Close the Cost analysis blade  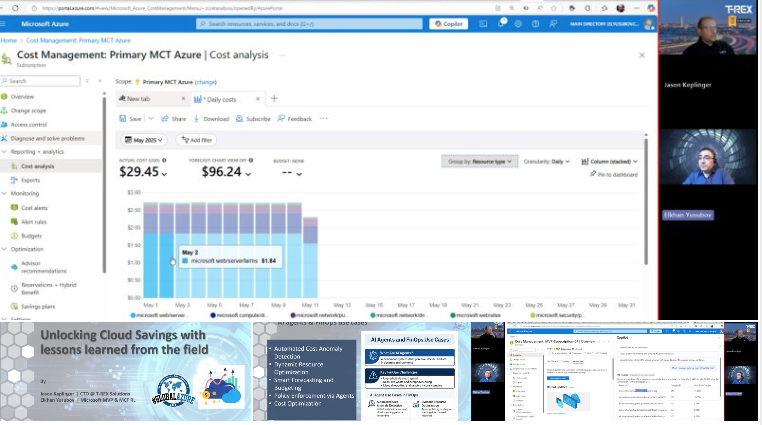coord(641,55)
